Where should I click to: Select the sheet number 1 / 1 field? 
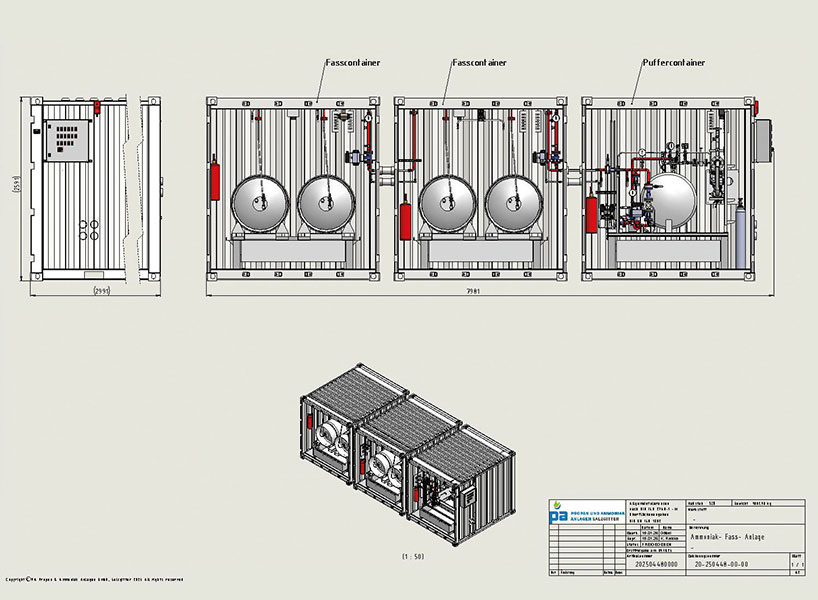tap(796, 564)
